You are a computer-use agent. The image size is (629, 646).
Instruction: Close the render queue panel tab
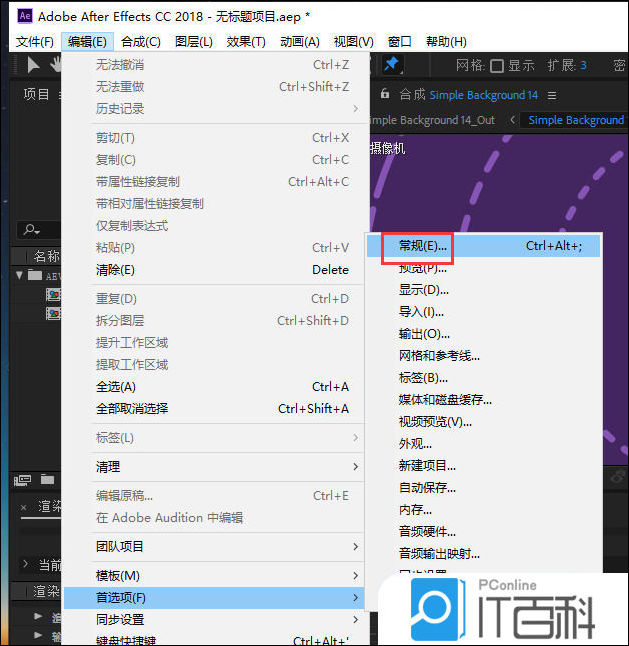coord(24,507)
